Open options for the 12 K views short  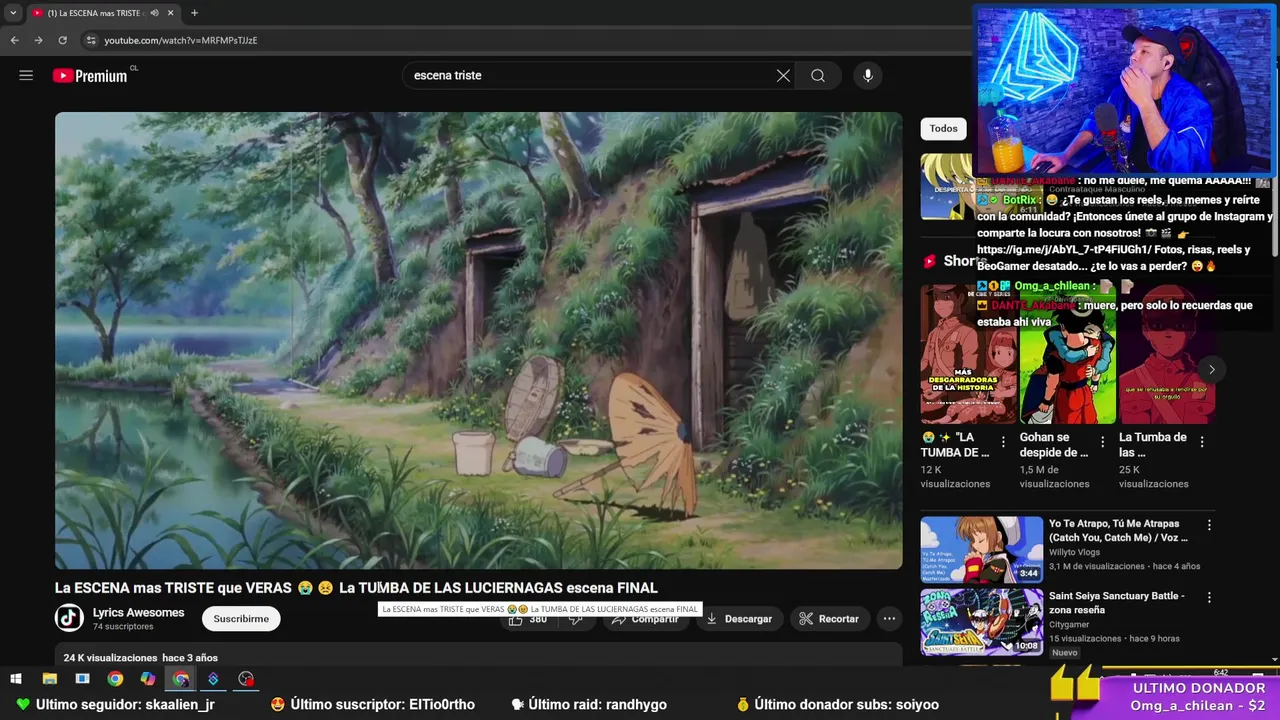click(x=1003, y=441)
